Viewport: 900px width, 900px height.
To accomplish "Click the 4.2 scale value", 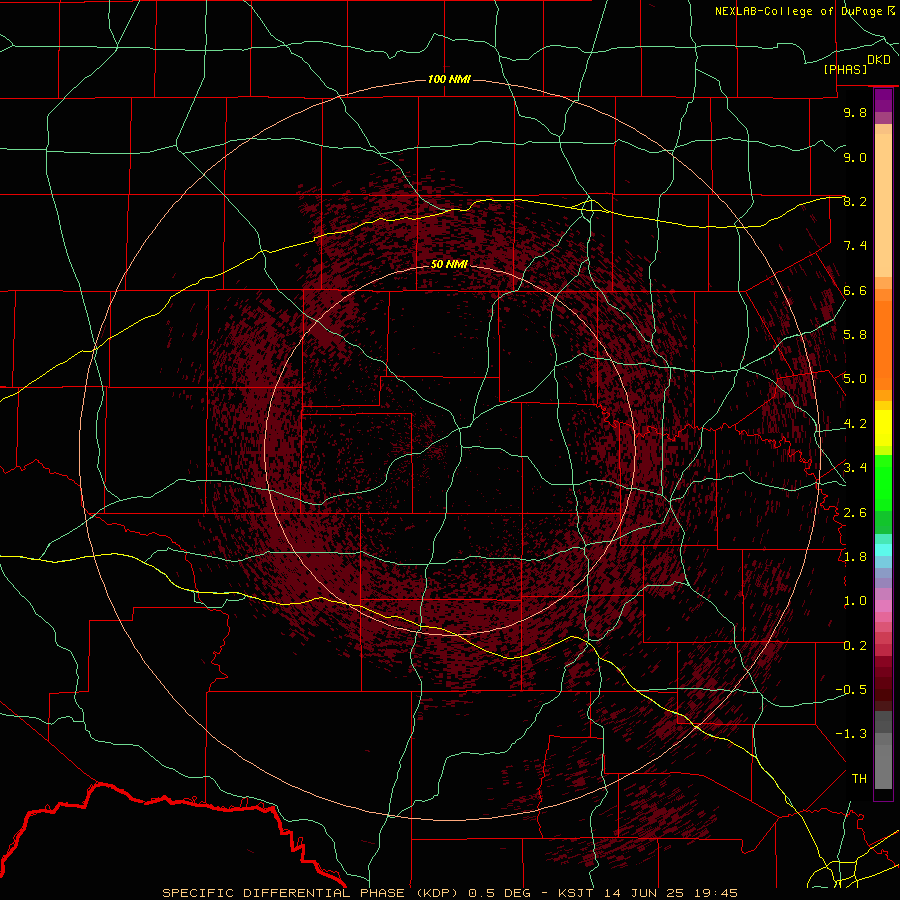I will tap(855, 424).
